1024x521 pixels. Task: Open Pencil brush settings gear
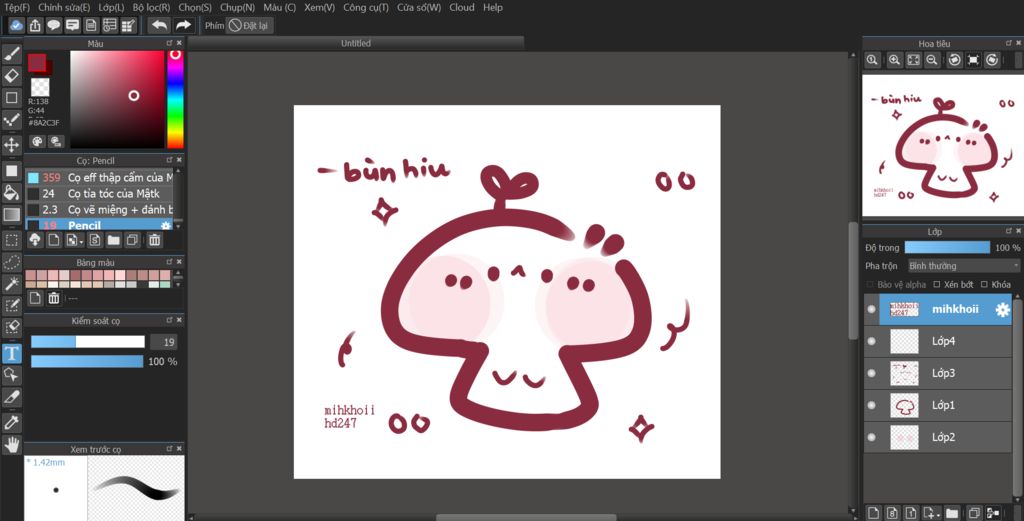(165, 226)
